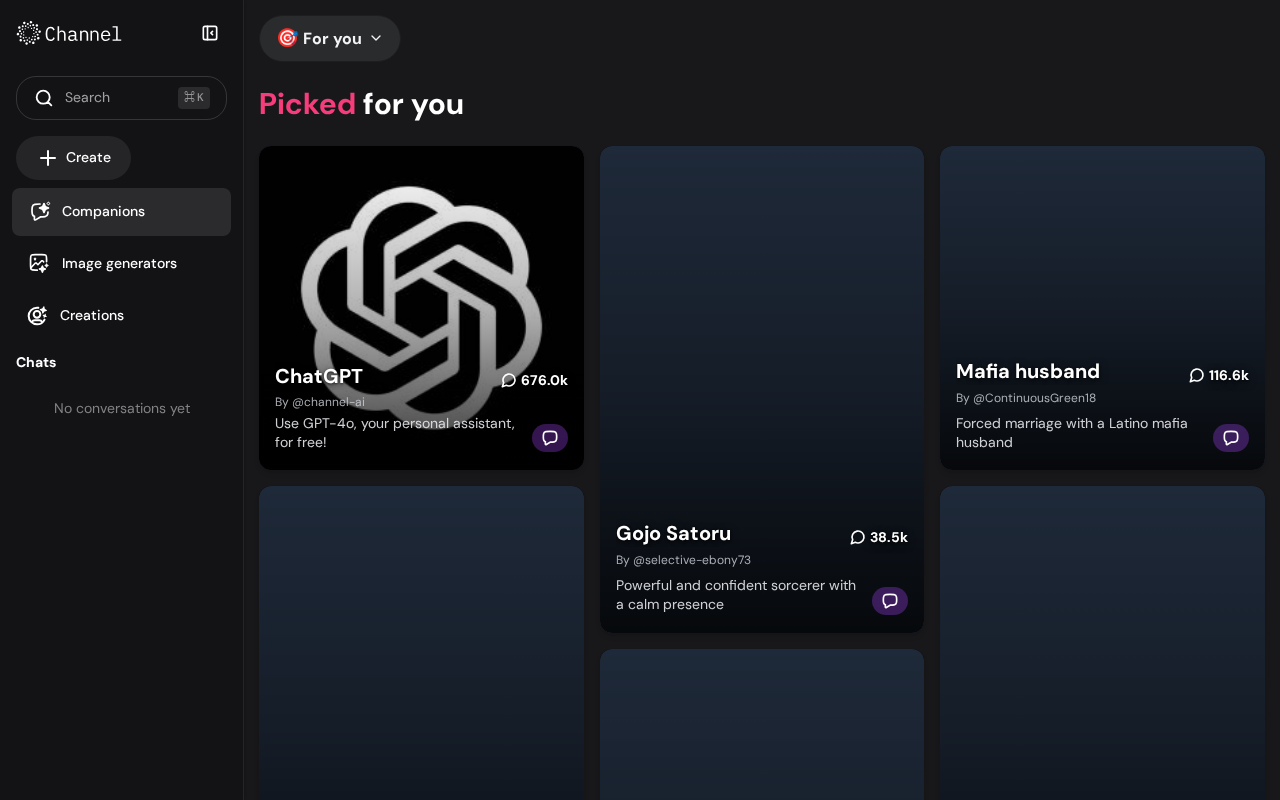Click the ⌘K shortcut badge
1280x800 pixels.
pyautogui.click(x=194, y=98)
